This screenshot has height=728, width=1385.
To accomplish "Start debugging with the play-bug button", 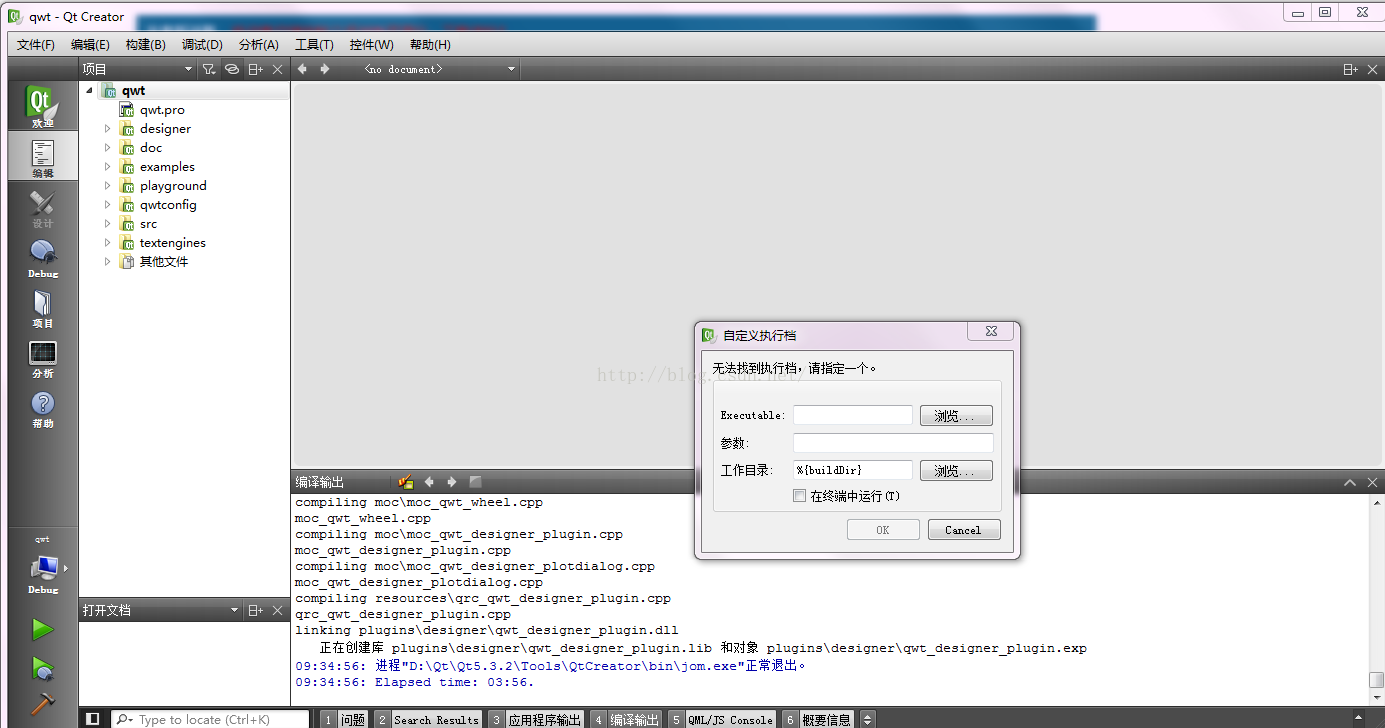I will point(42,667).
